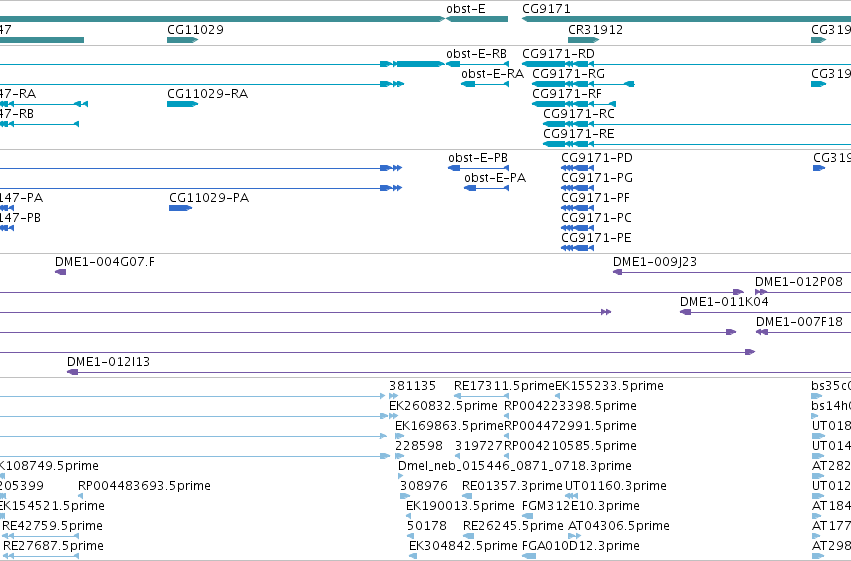Select EST EK260832.5prime
851x561 pixels.
tap(393, 416)
